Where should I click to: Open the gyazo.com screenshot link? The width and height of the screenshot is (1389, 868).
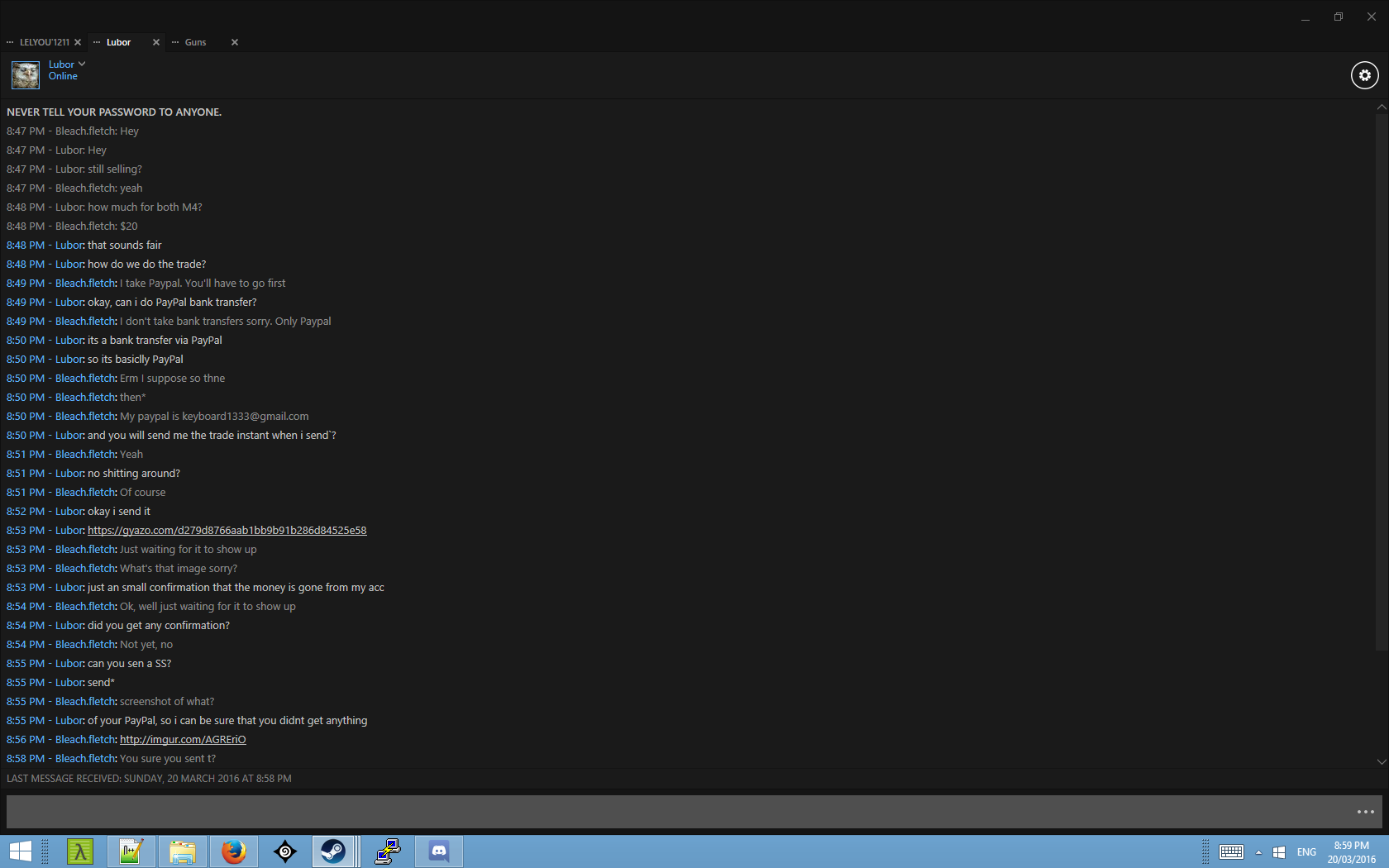pos(227,531)
